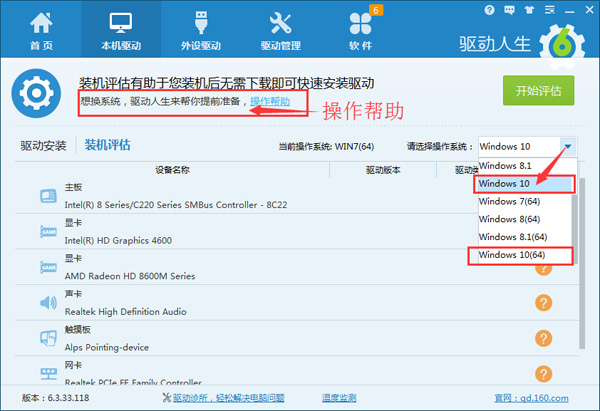Screen dimensions: 600x411
Task: Select the AMD Radeon HD 8600M Series text
Action: [130, 276]
